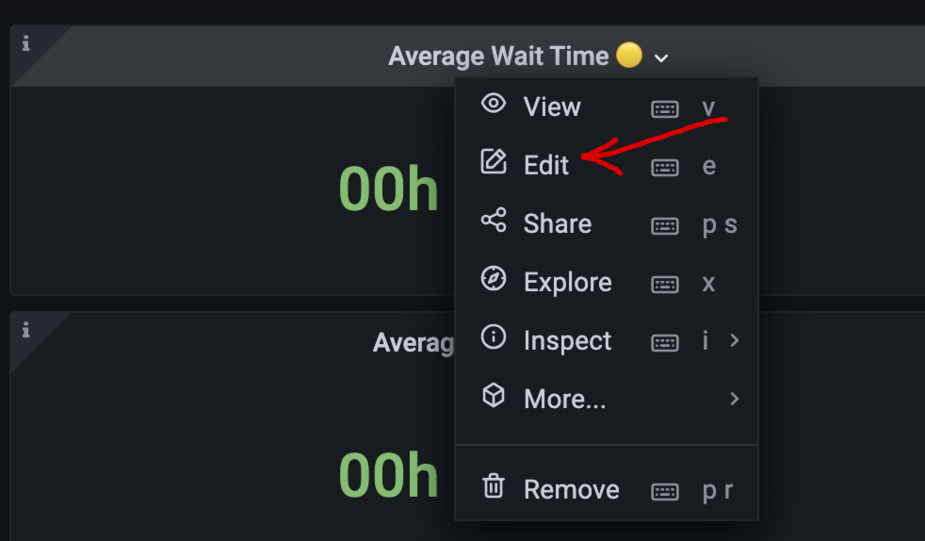The height and width of the screenshot is (541, 925).
Task: Click the trash can Remove icon
Action: [x=493, y=487]
